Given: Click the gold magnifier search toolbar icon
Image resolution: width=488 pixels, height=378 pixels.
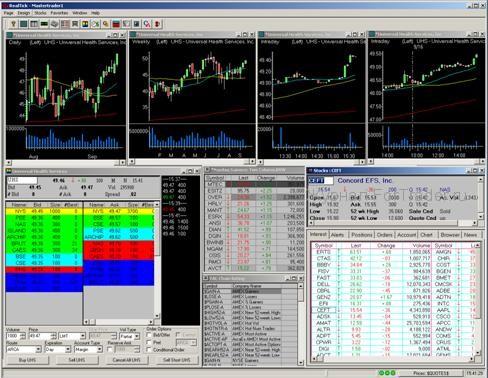Looking at the screenshot, I should click(x=106, y=24).
